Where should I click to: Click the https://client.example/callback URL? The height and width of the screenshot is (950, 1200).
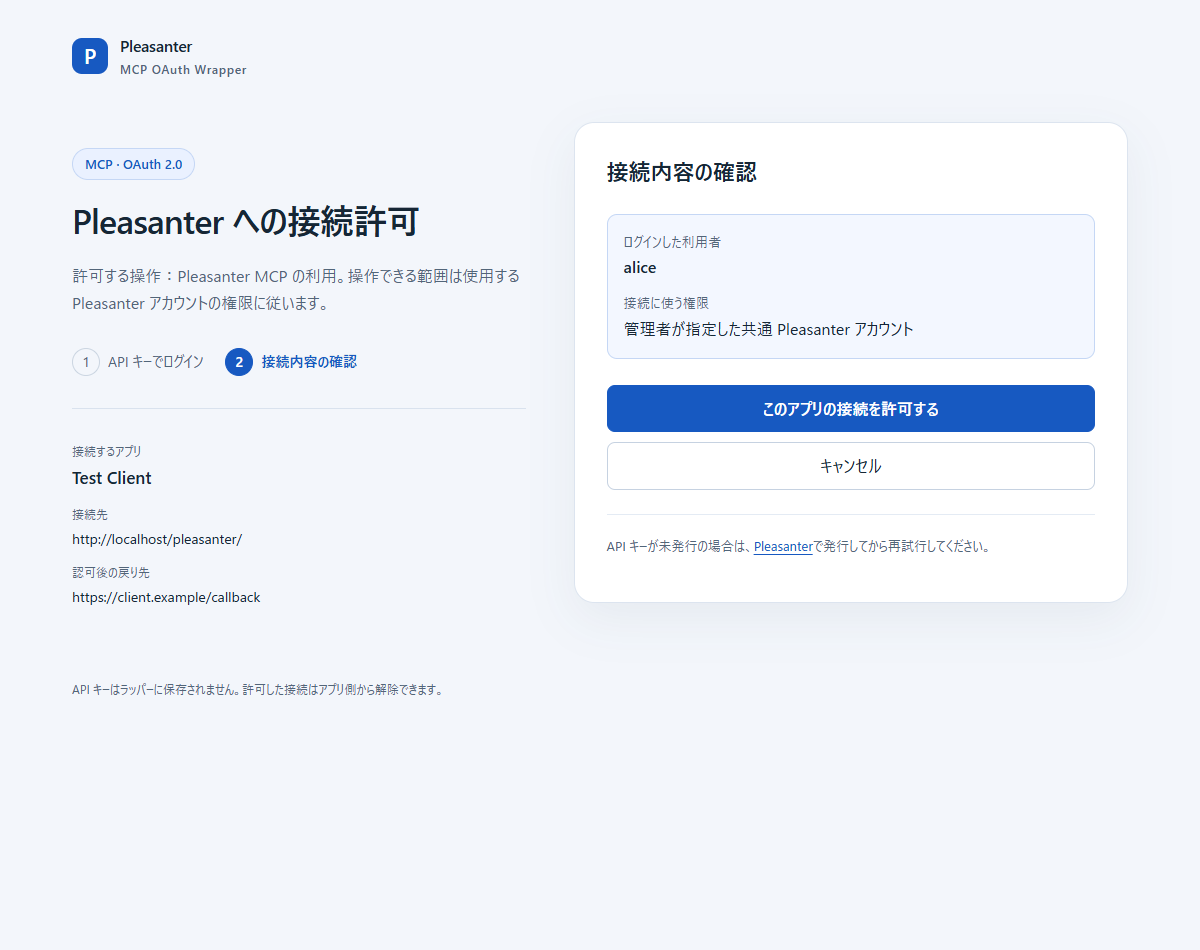166,597
